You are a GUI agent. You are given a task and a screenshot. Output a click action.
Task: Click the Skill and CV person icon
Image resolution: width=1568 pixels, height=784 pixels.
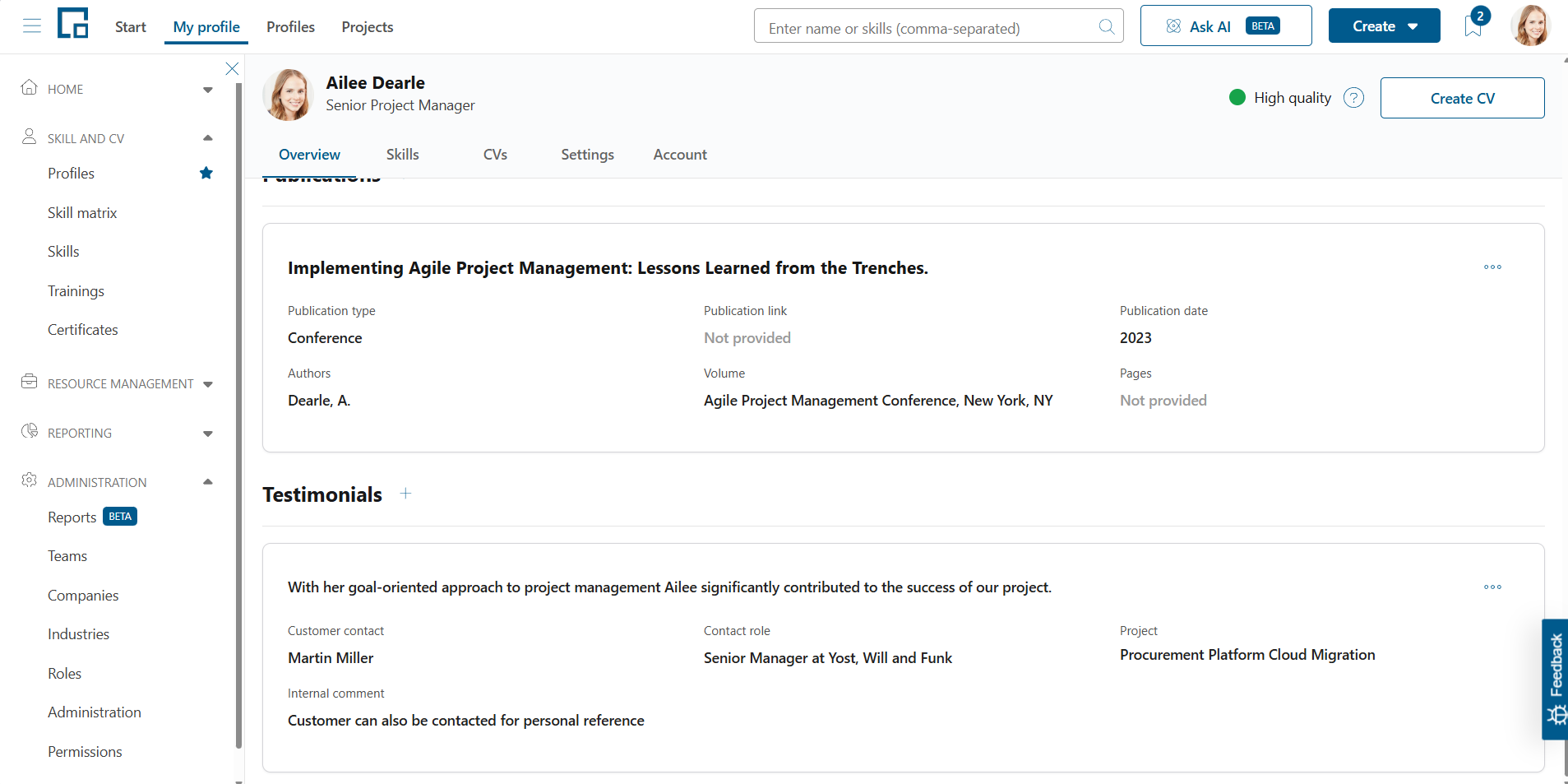pyautogui.click(x=30, y=137)
